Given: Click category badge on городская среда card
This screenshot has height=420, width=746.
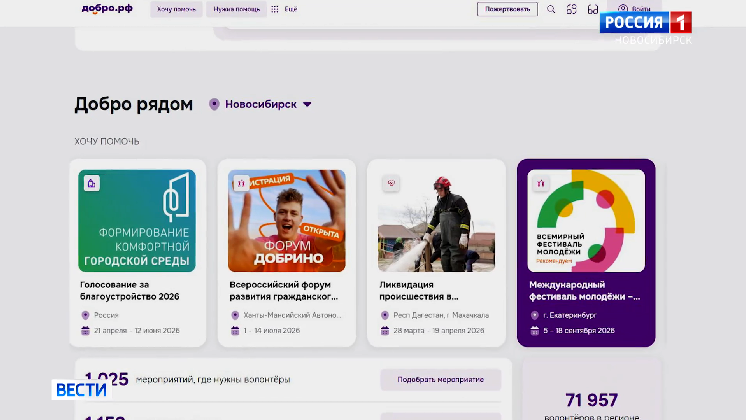Looking at the screenshot, I should click(92, 183).
